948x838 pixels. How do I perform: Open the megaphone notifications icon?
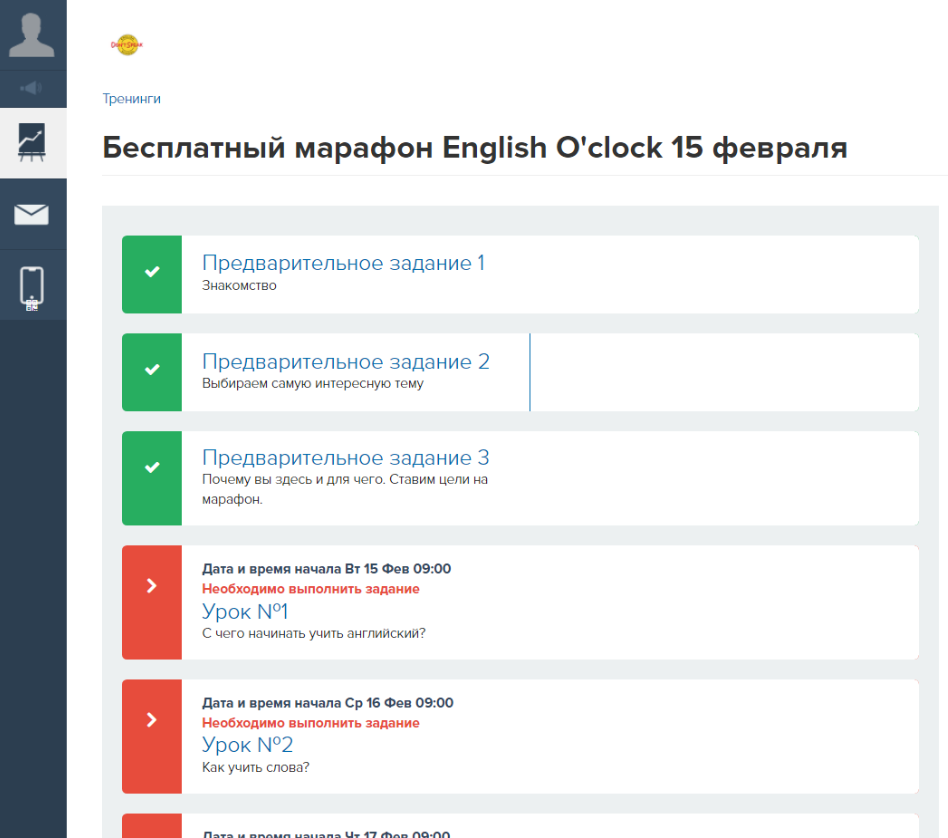pos(31,88)
